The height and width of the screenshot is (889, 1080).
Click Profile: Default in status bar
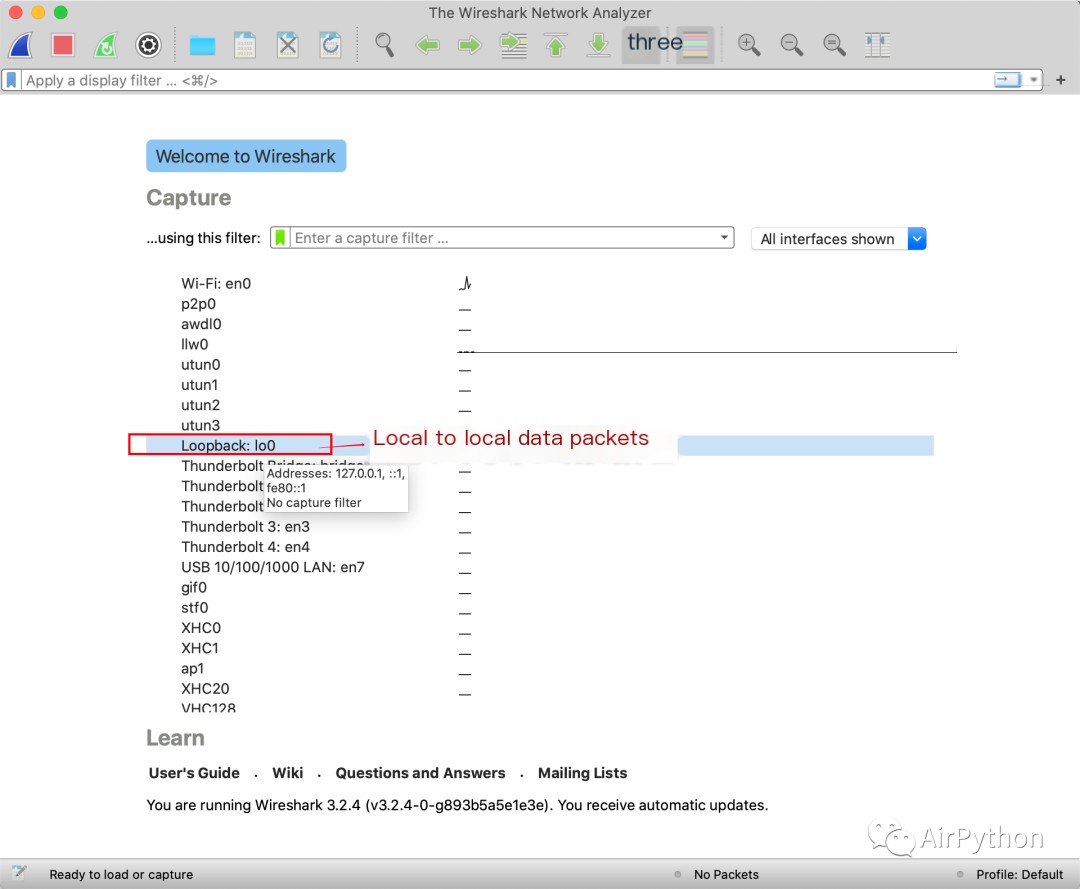pyautogui.click(x=1019, y=875)
